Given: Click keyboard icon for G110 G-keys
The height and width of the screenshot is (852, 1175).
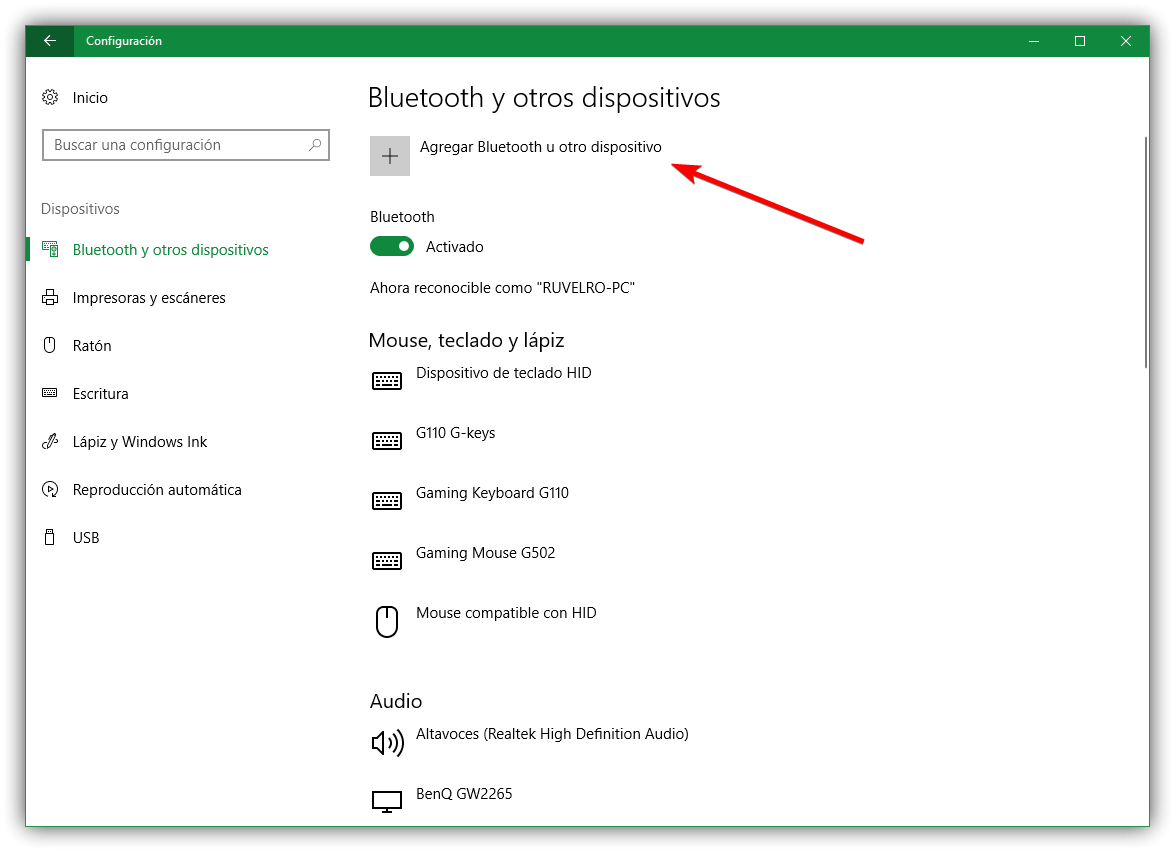Looking at the screenshot, I should (387, 441).
